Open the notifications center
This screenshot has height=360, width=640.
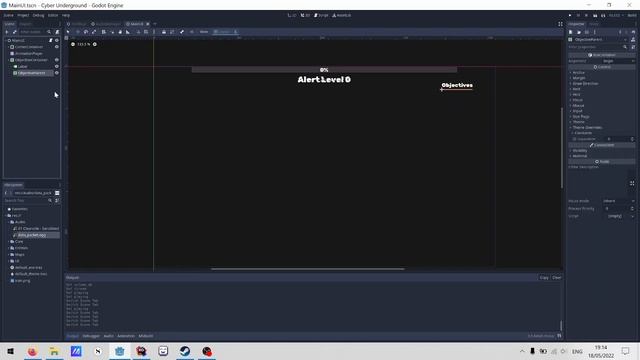click(625, 351)
